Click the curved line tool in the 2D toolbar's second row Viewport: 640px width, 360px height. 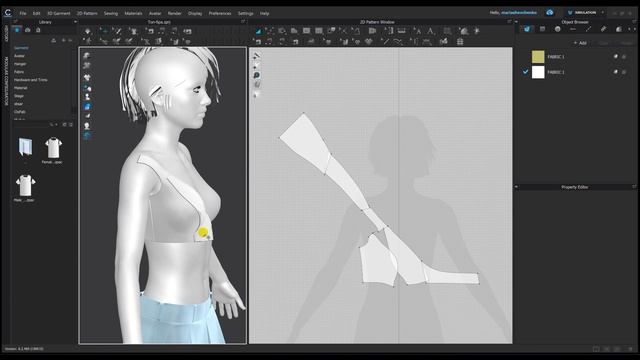(398, 41)
